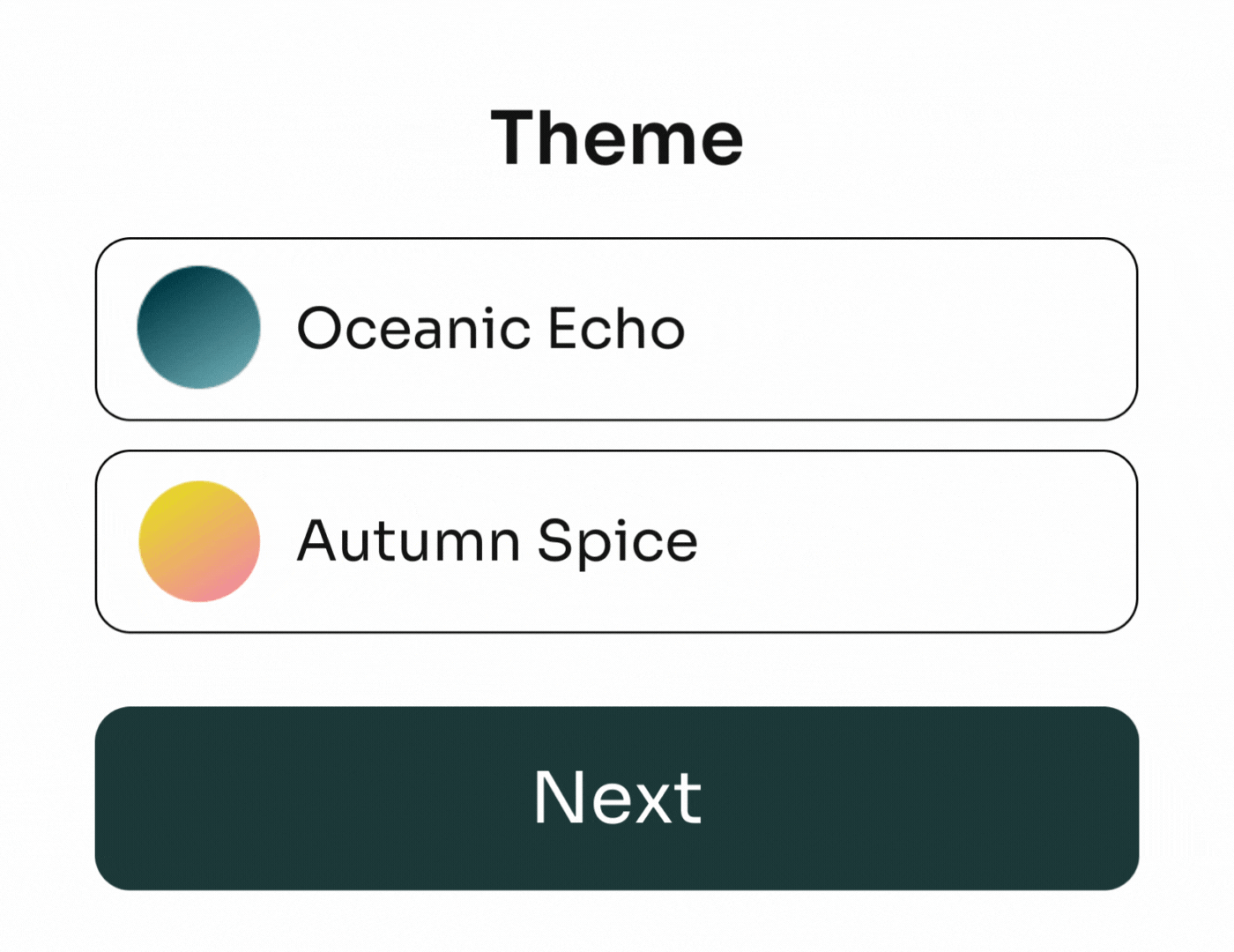
Task: Continue by clicking the dark green Next button
Action: tap(617, 798)
